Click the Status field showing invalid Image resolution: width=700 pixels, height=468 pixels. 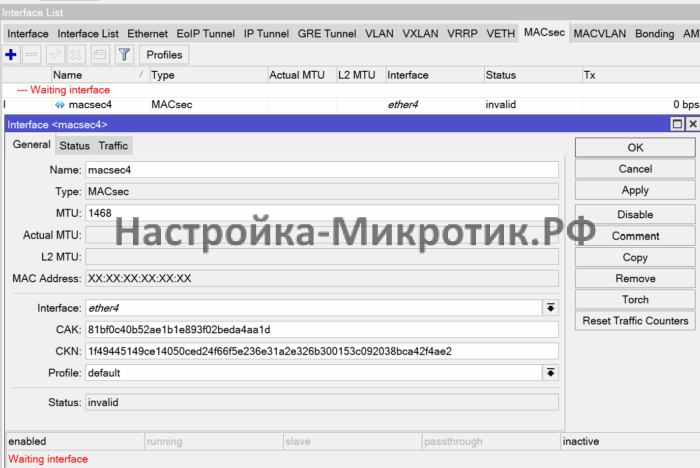(321, 403)
